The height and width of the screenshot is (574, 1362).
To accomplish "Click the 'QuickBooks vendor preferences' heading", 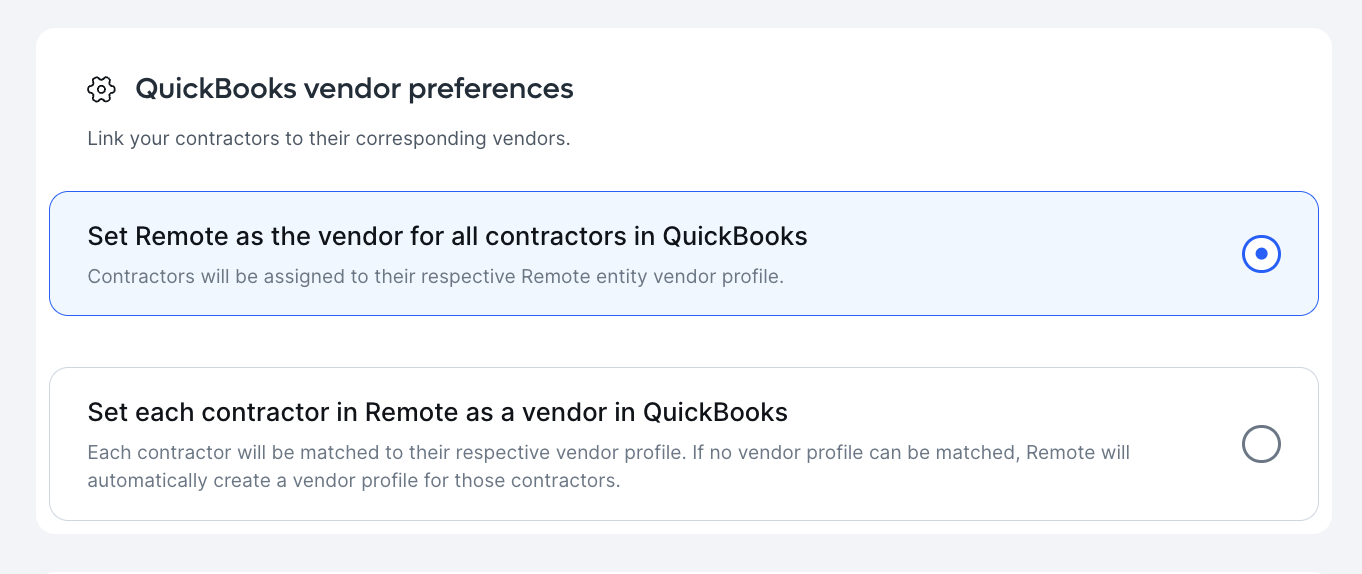I will (354, 89).
